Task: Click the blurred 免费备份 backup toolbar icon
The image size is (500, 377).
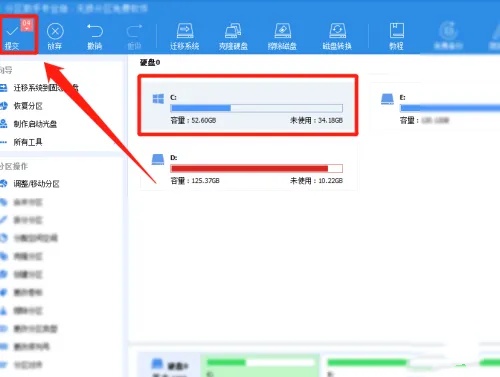Action: tap(448, 36)
